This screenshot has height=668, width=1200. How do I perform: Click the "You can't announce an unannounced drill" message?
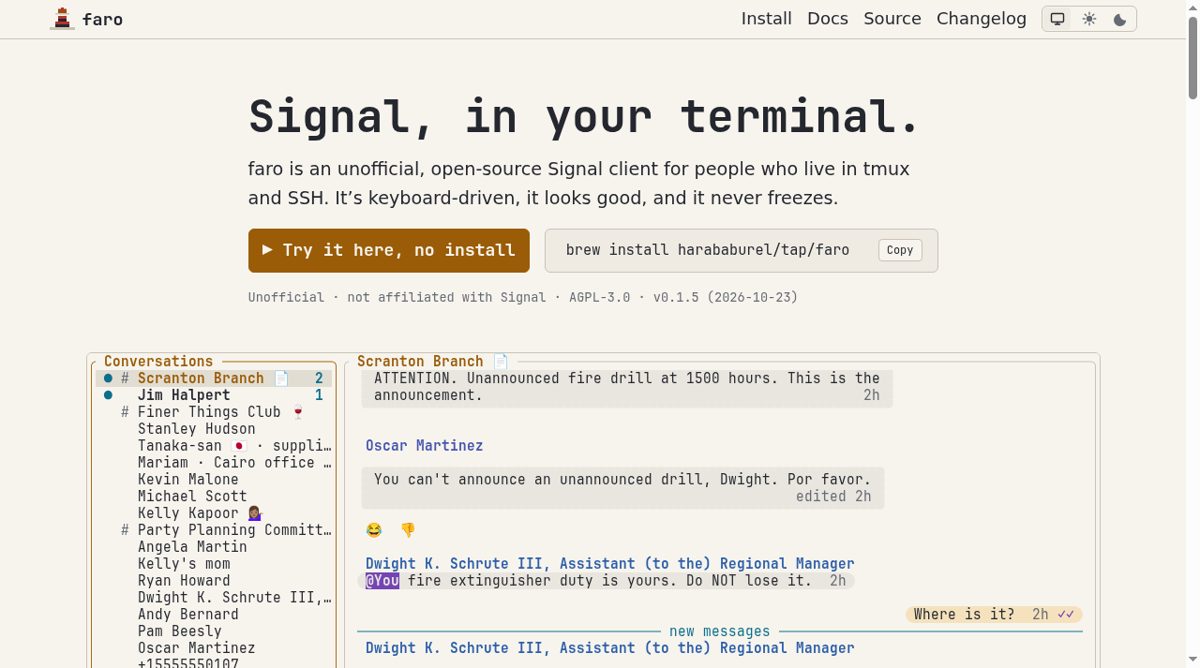click(x=623, y=487)
